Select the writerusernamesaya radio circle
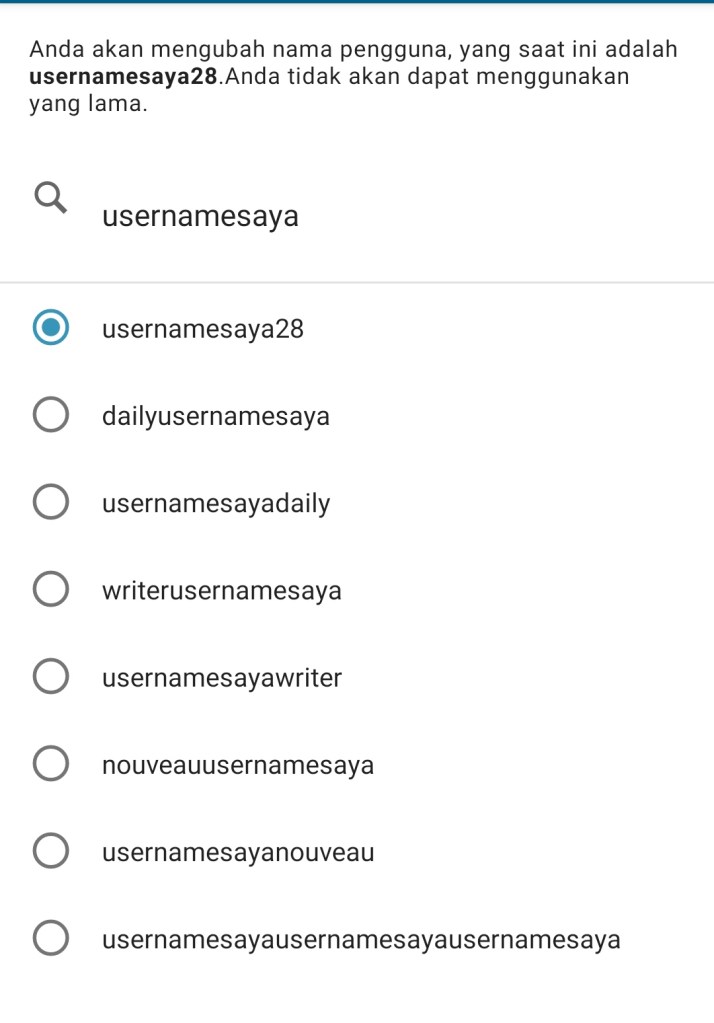 click(x=51, y=591)
